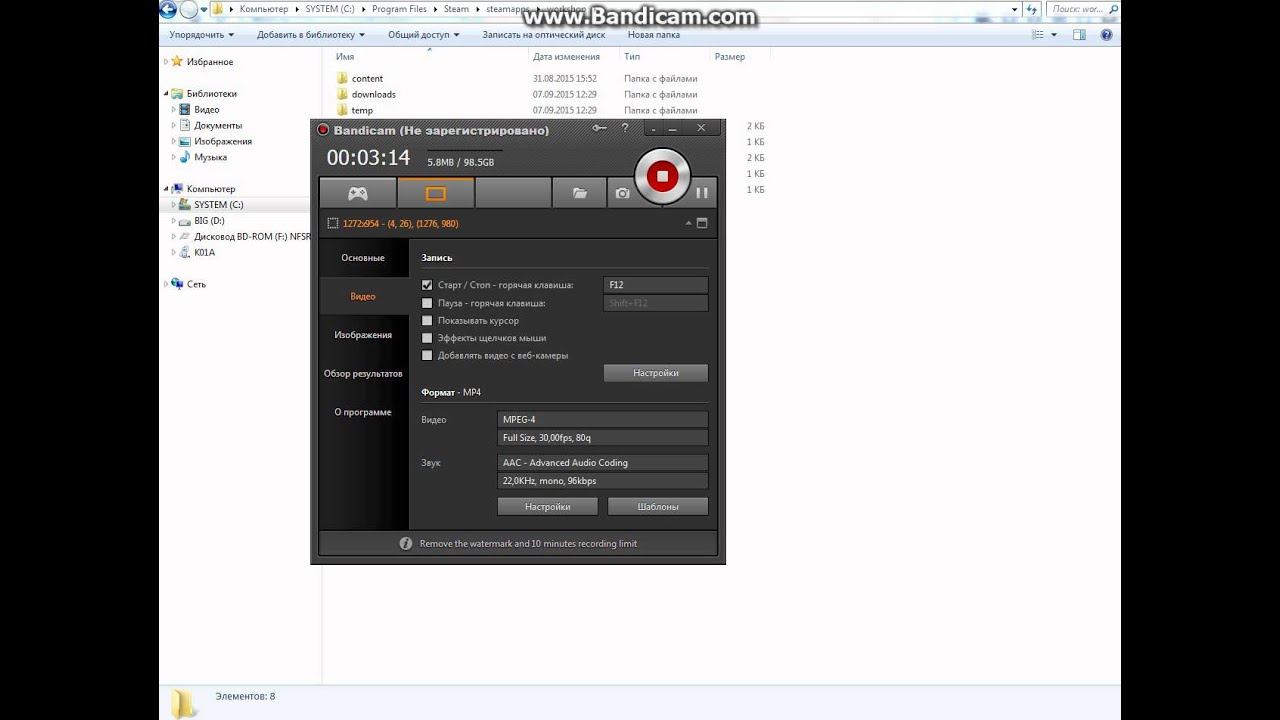
Task: Collapse Bandicam panel with up arrow
Action: pos(687,223)
